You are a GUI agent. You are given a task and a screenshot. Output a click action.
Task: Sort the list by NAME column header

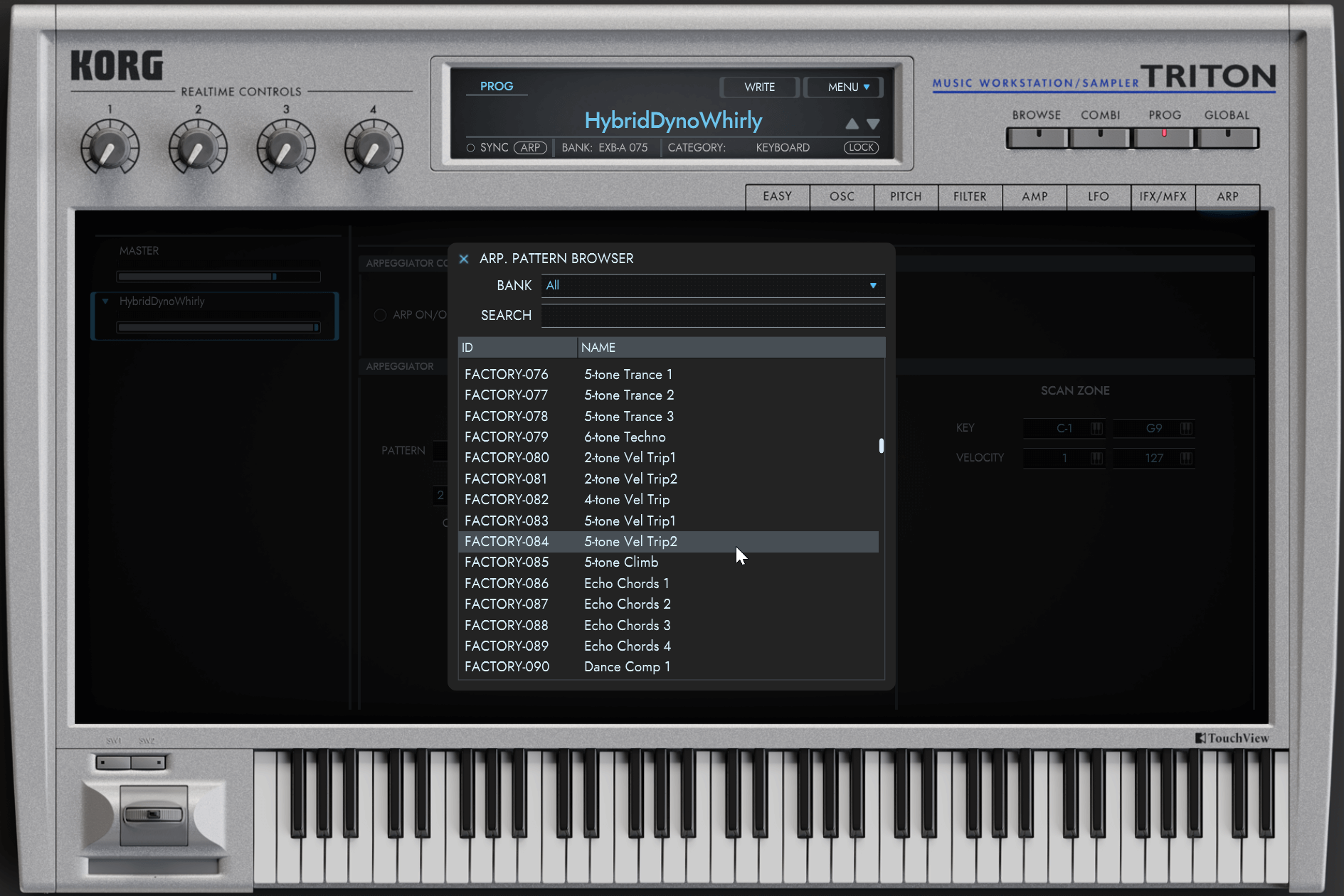tap(731, 347)
